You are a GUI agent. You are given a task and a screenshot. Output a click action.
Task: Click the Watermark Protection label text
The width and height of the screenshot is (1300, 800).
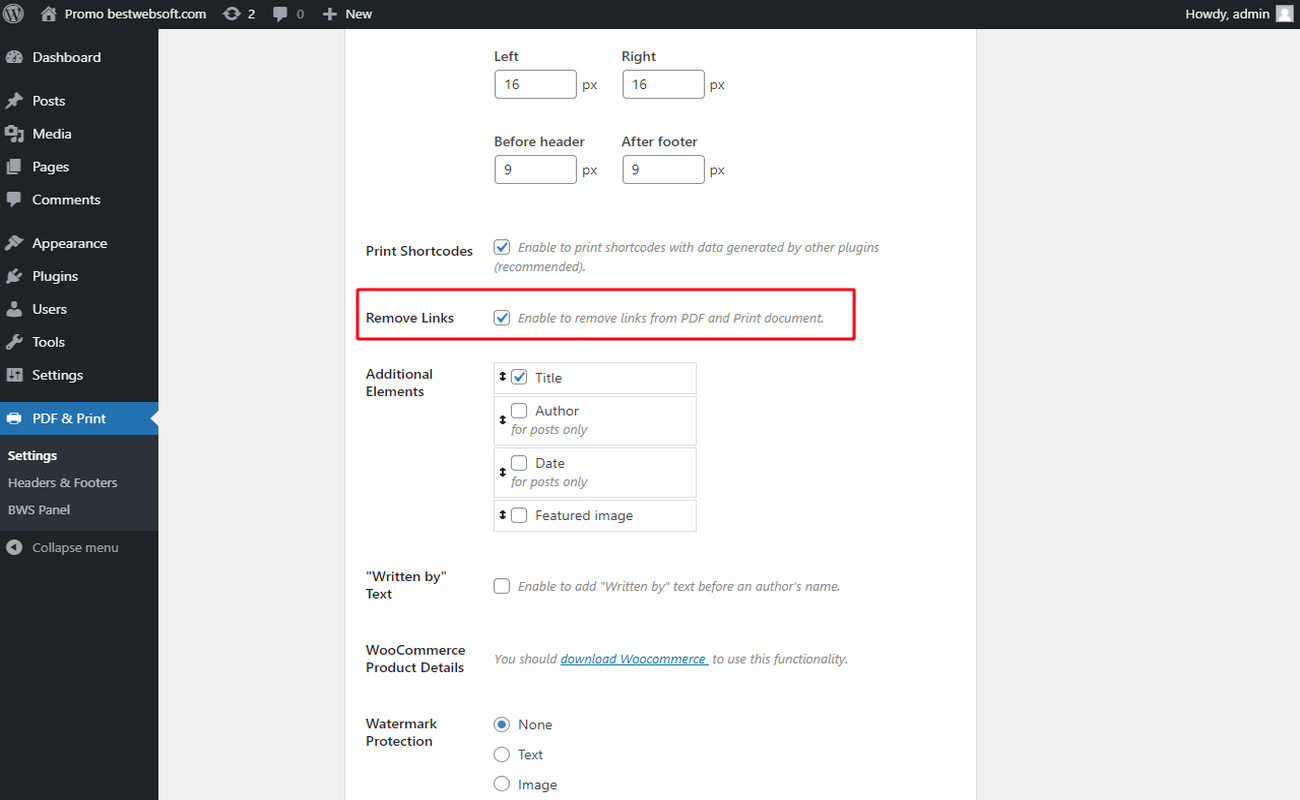coord(401,732)
